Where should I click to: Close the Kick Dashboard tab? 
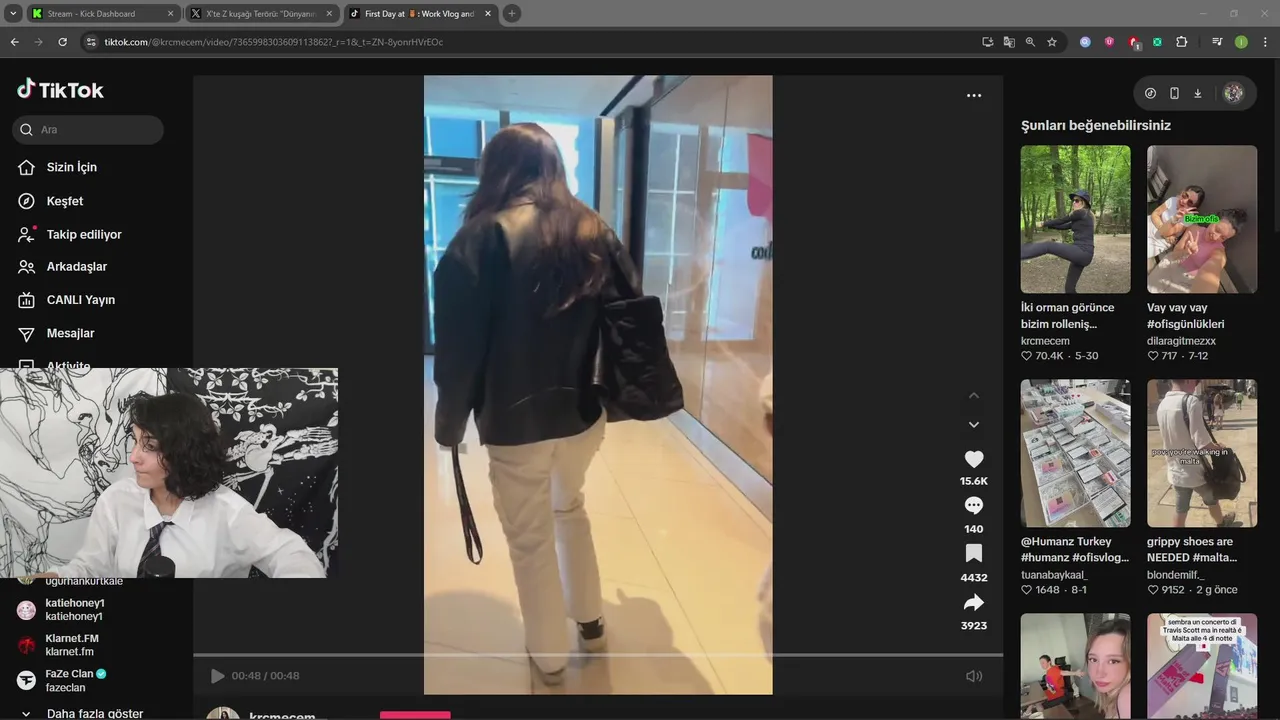point(170,14)
